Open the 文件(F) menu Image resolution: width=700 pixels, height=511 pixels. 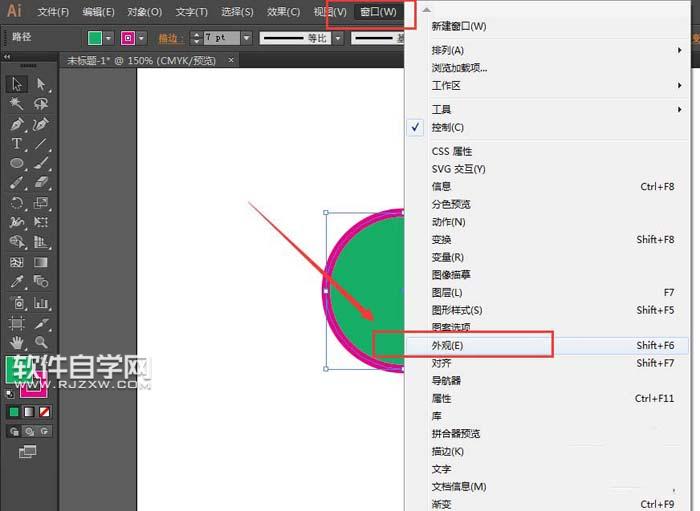pos(53,12)
